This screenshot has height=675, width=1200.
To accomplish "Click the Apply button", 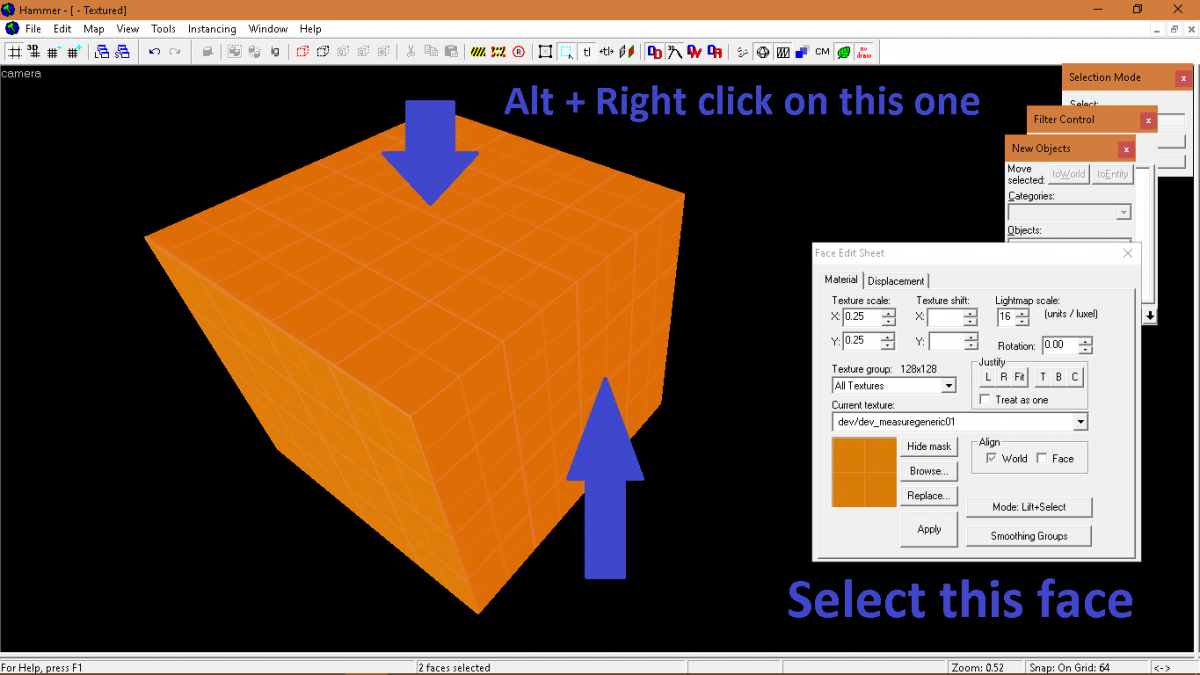I will click(x=928, y=528).
